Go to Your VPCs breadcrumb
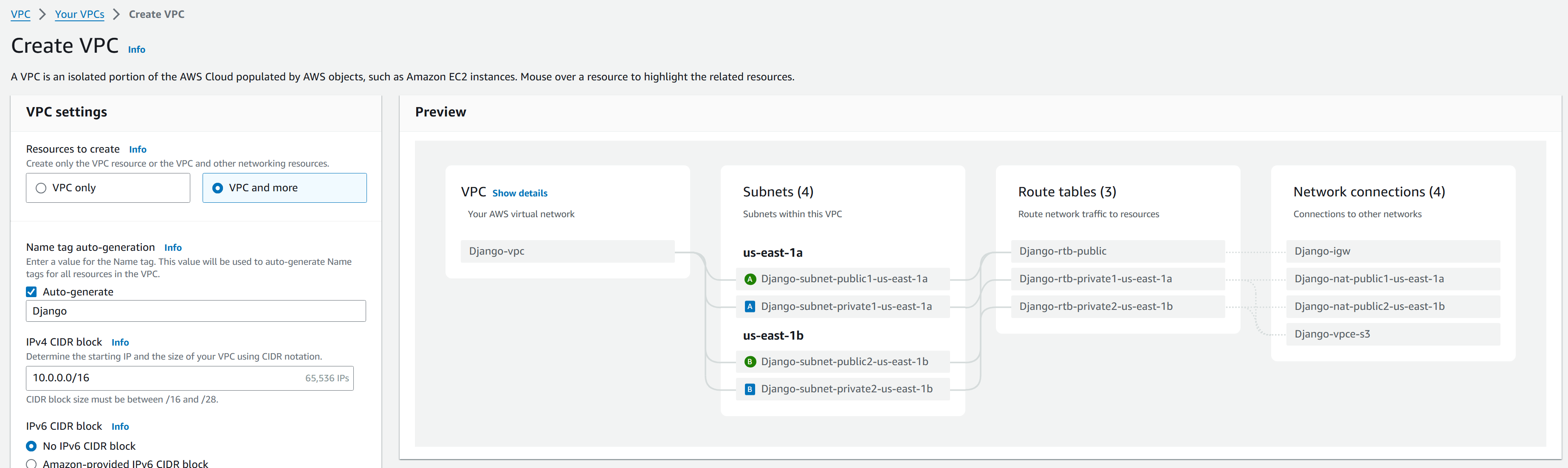This screenshot has height=468, width=1568. tap(79, 14)
